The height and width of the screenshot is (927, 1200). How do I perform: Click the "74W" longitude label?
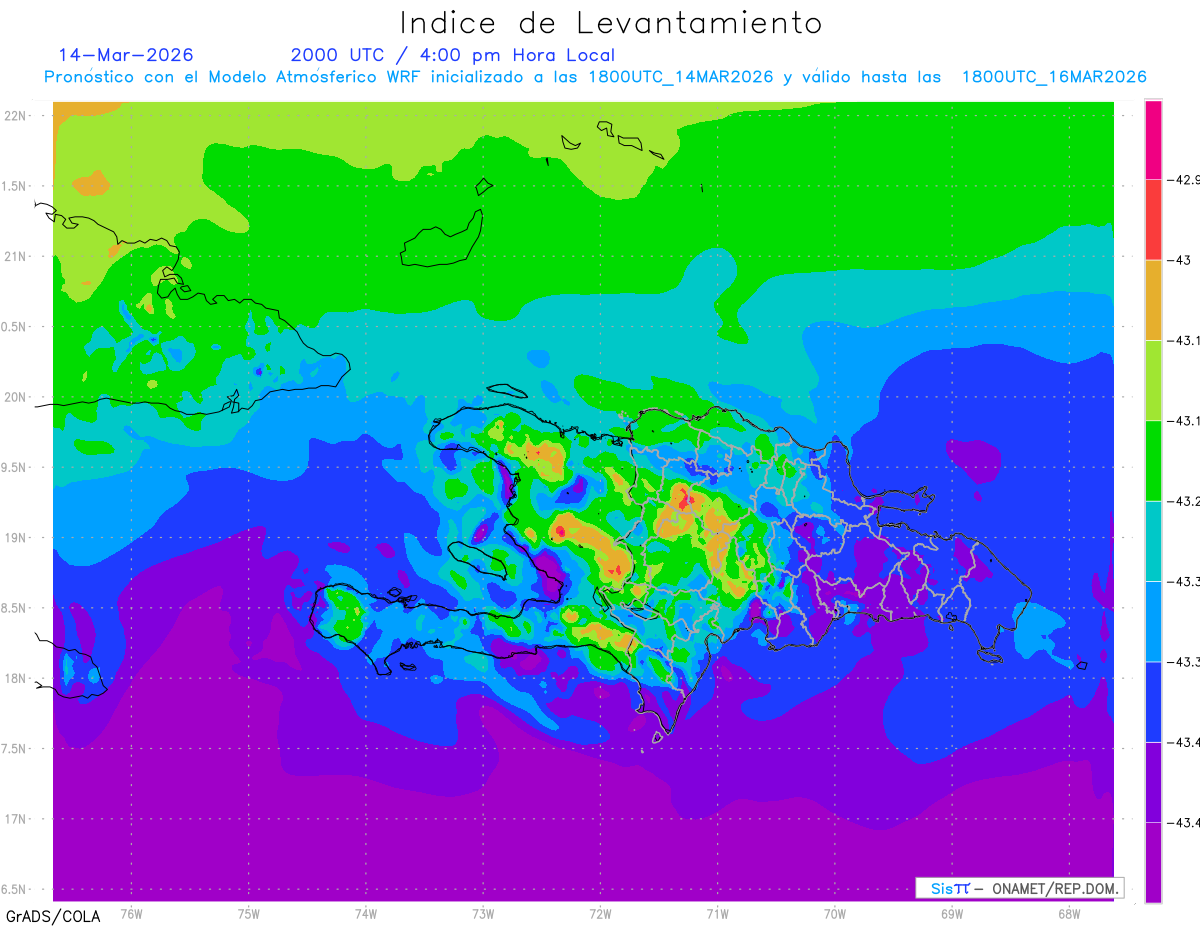click(x=366, y=914)
